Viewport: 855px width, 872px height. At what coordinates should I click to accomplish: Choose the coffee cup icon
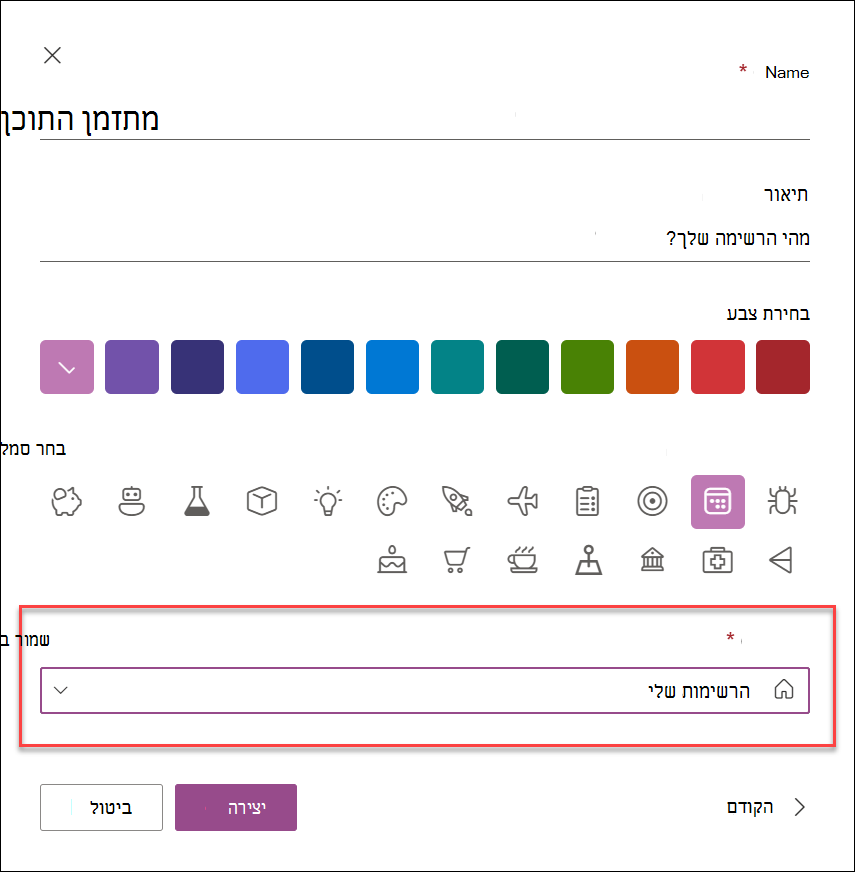coord(522,560)
